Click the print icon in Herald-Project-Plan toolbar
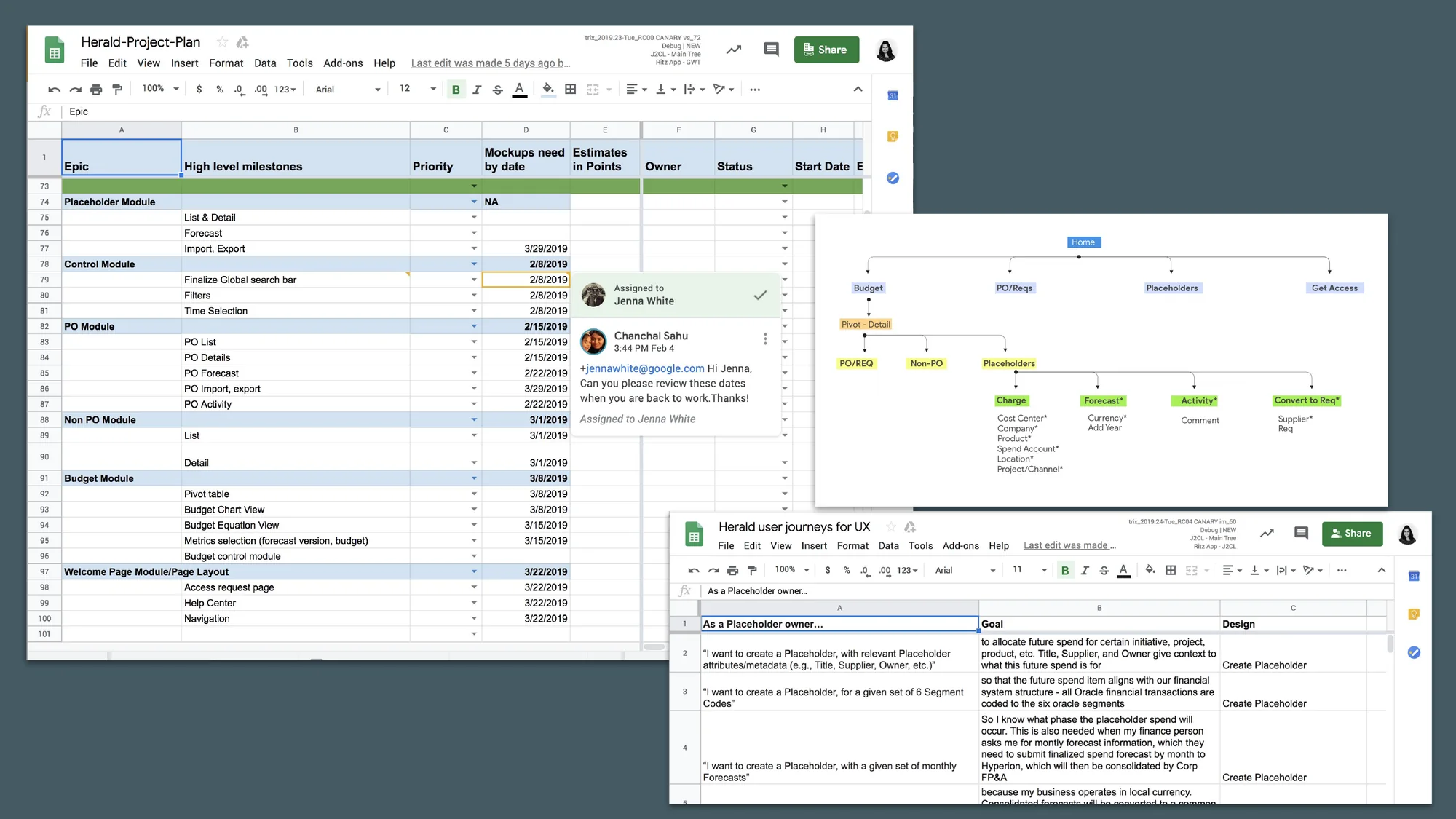 click(96, 90)
